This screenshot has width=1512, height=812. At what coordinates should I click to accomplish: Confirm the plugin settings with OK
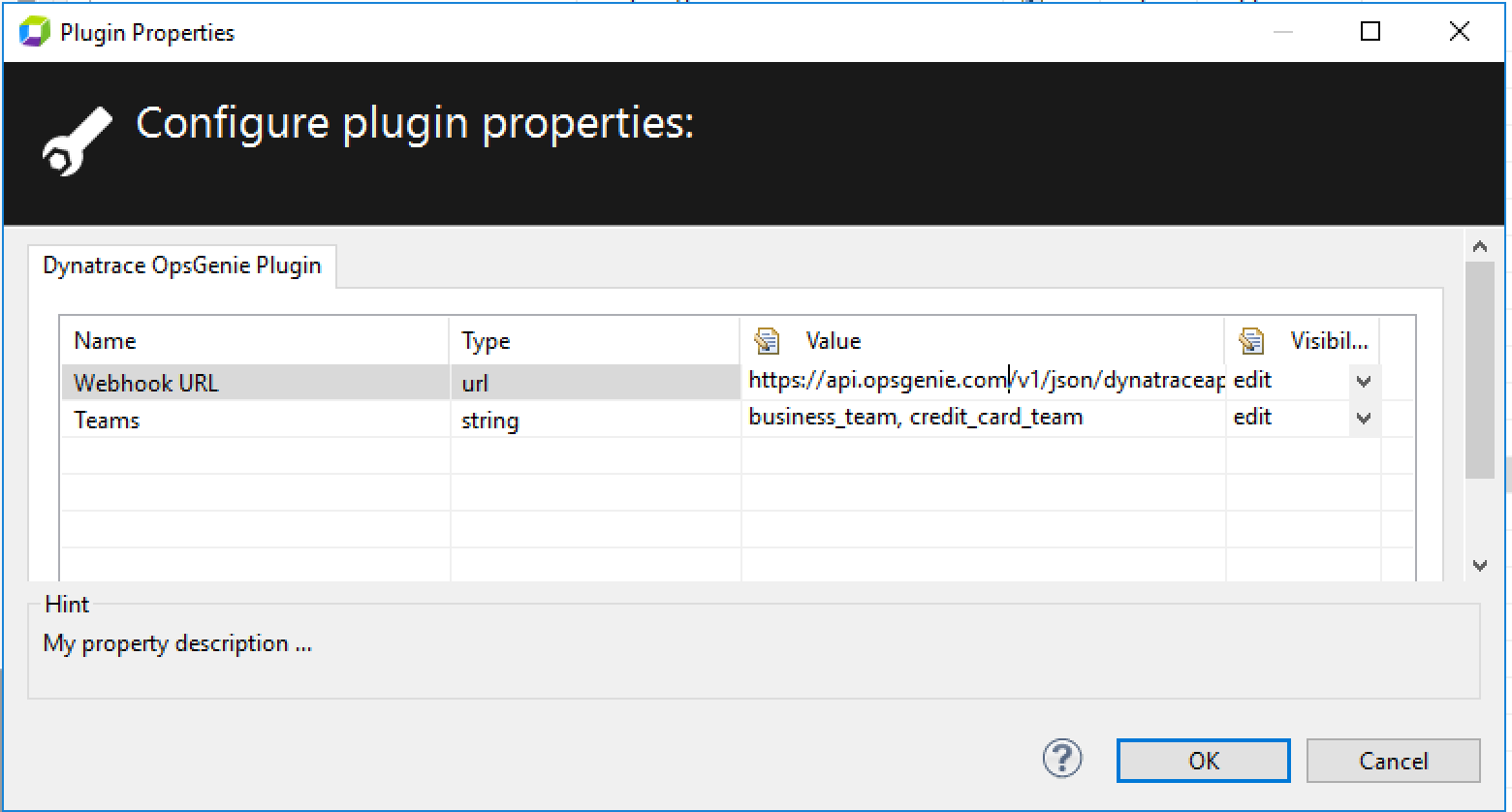coord(1202,761)
